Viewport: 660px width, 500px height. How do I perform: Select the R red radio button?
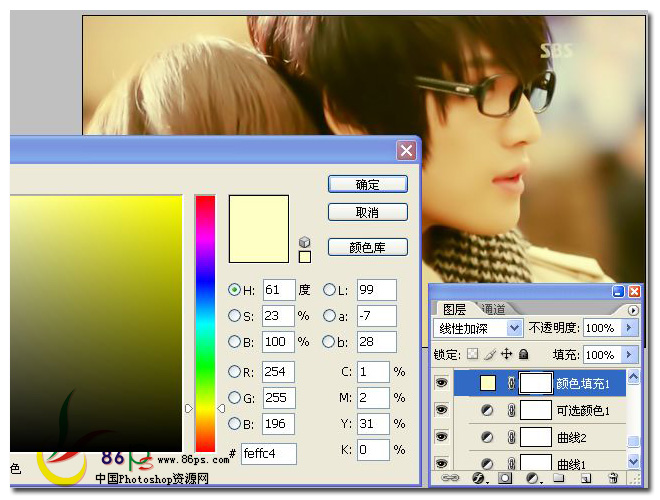[234, 372]
